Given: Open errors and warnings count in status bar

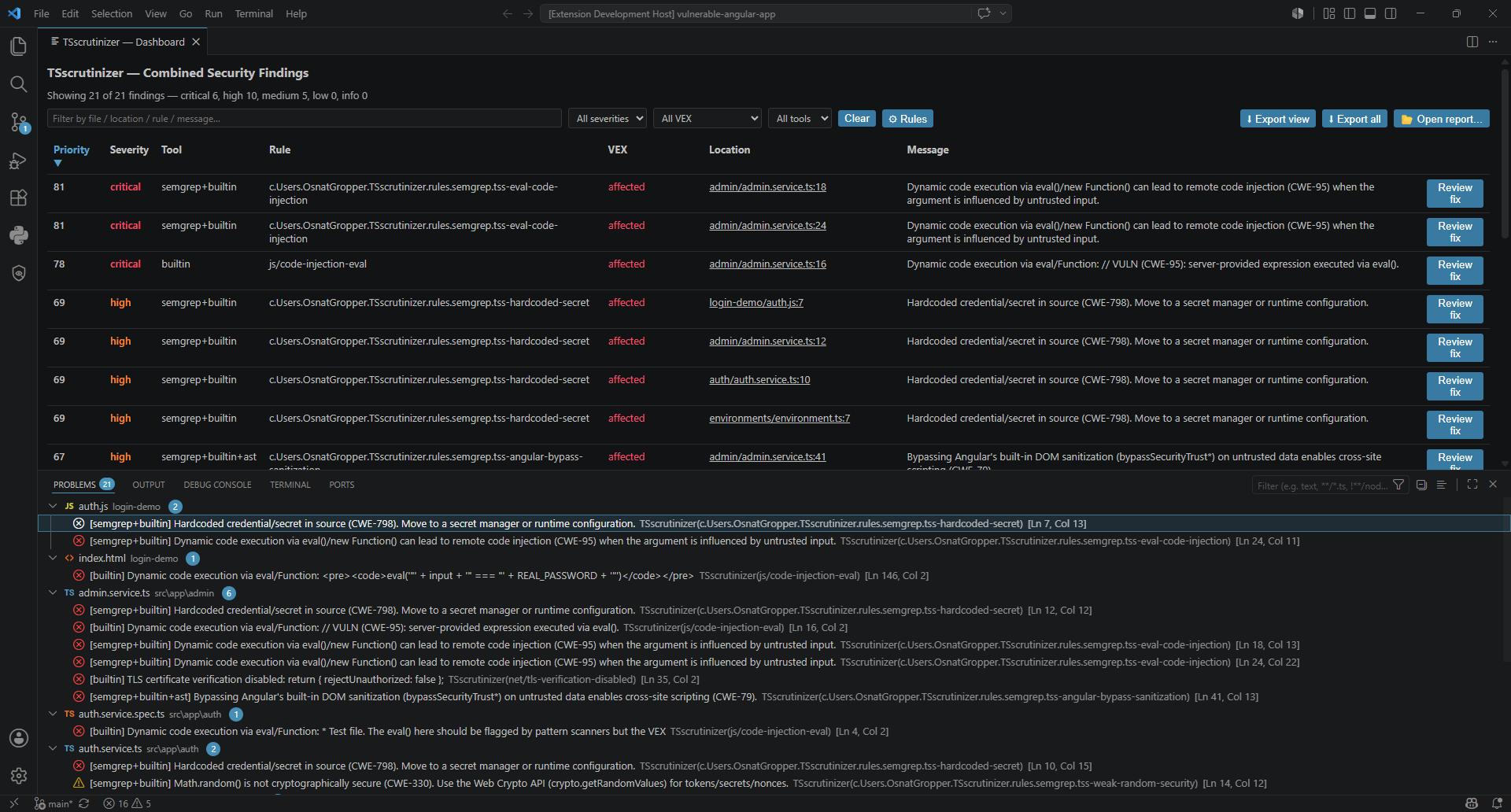Looking at the screenshot, I should click(x=127, y=803).
